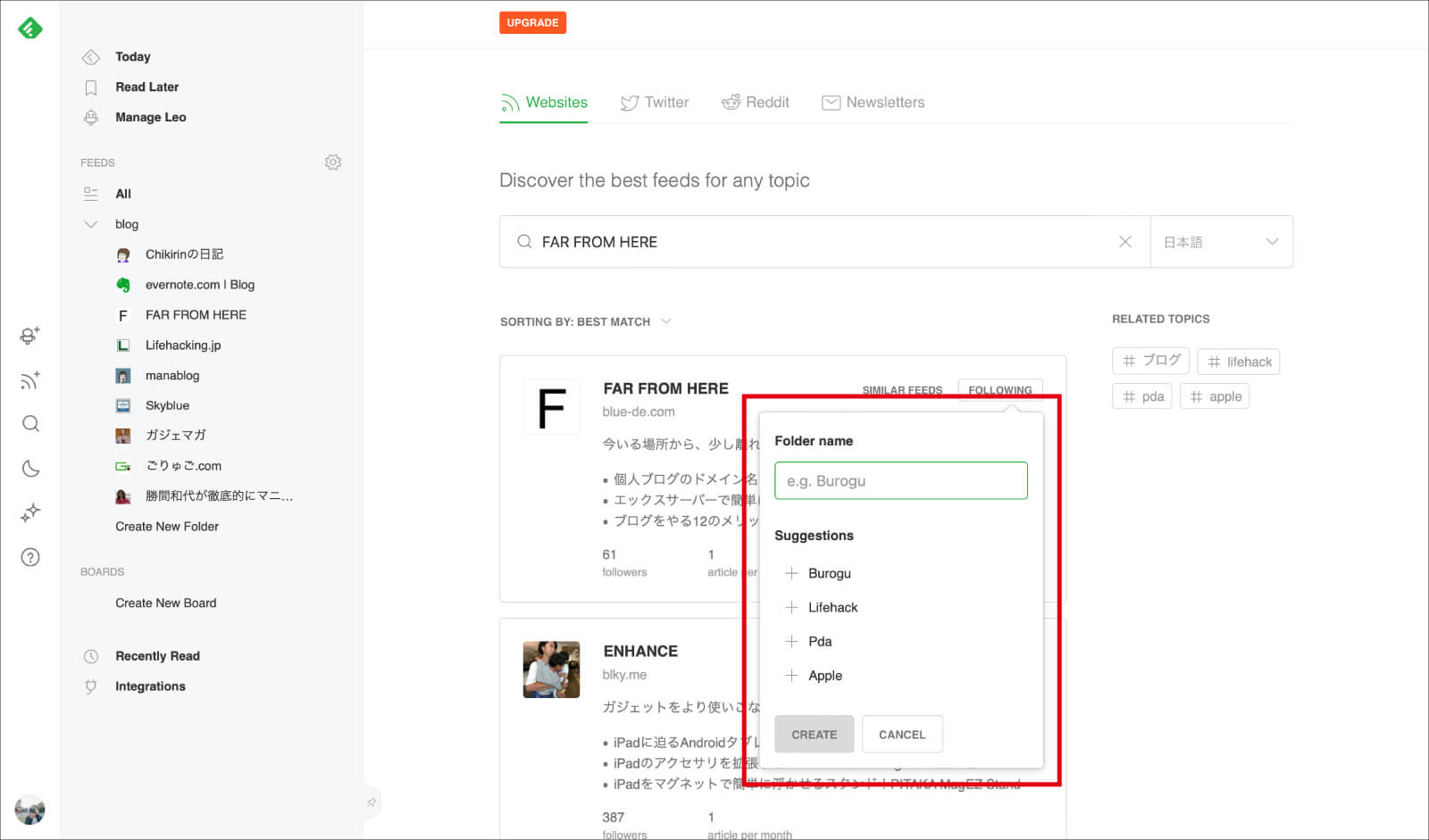Viewport: 1429px width, 840px height.
Task: Open Lifehacking.jp feed
Action: point(183,345)
